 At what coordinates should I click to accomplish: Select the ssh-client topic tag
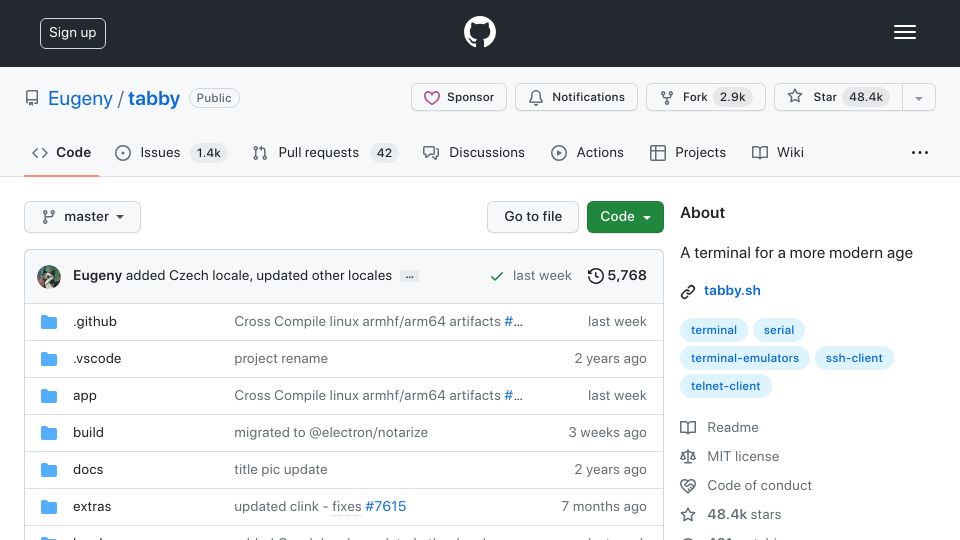coord(854,358)
